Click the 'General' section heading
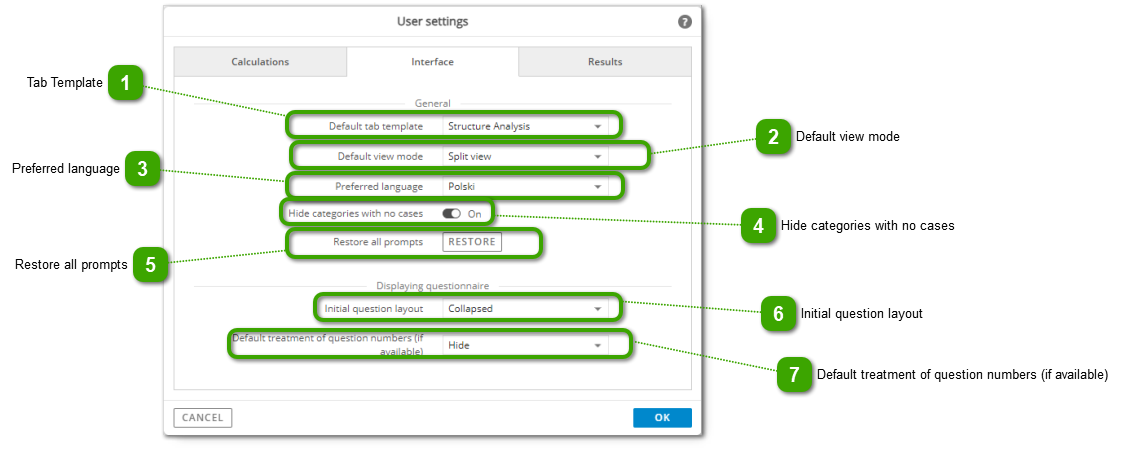This screenshot has width=1124, height=457. tap(432, 104)
